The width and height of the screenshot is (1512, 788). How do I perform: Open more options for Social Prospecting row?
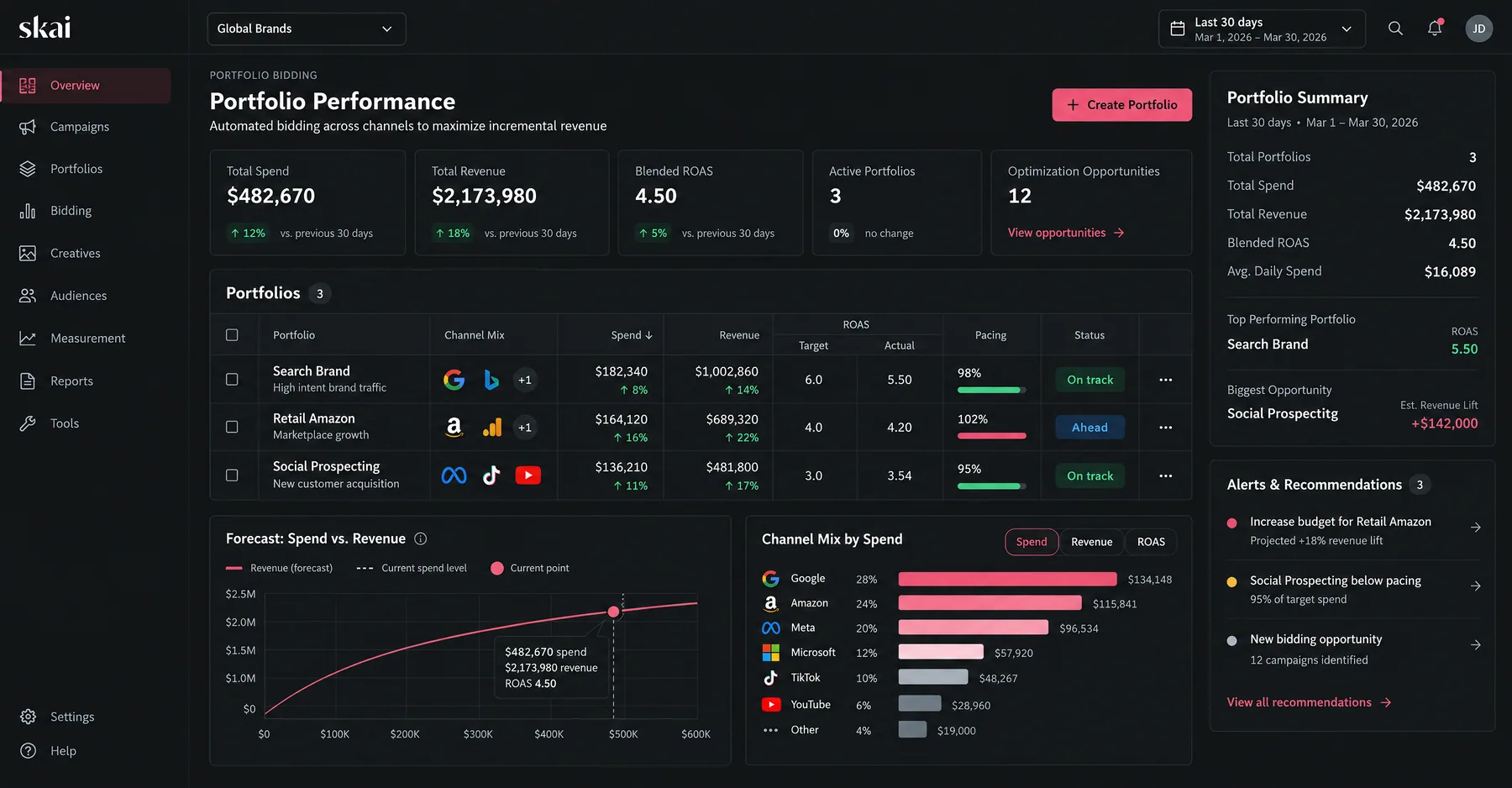(1165, 475)
